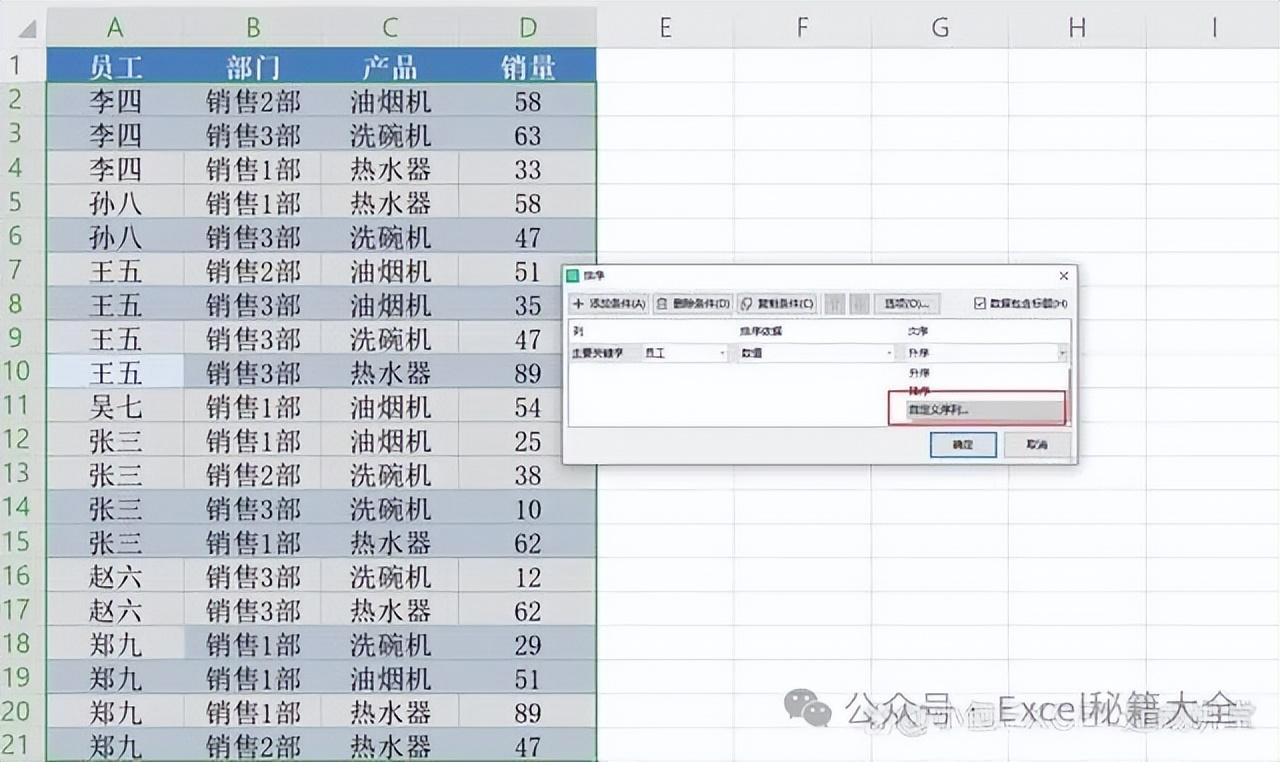Confirm sort with 确定 button
Image resolution: width=1280 pixels, height=762 pixels.
[x=963, y=445]
